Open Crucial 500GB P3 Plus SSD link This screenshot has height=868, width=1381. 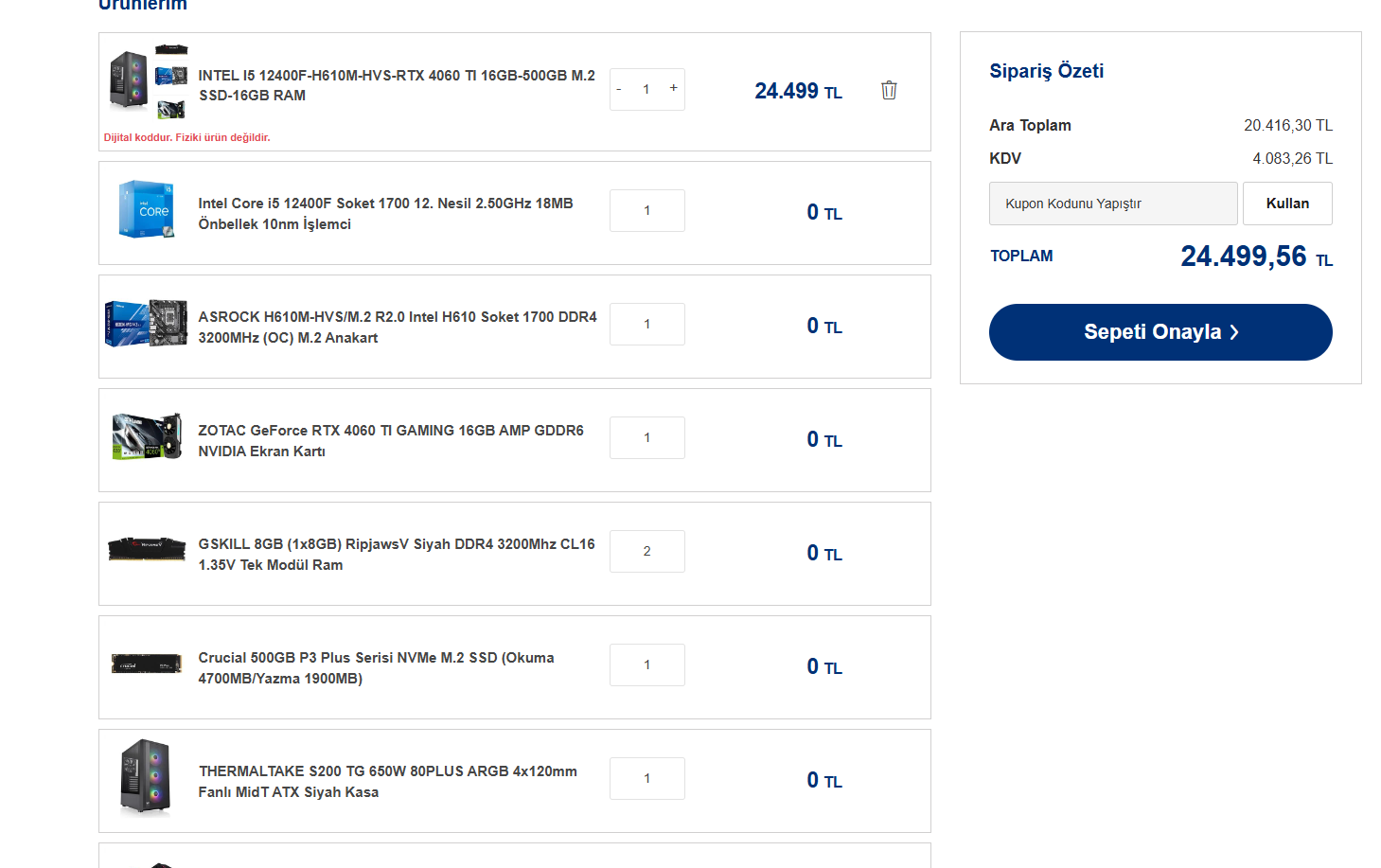[x=376, y=668]
